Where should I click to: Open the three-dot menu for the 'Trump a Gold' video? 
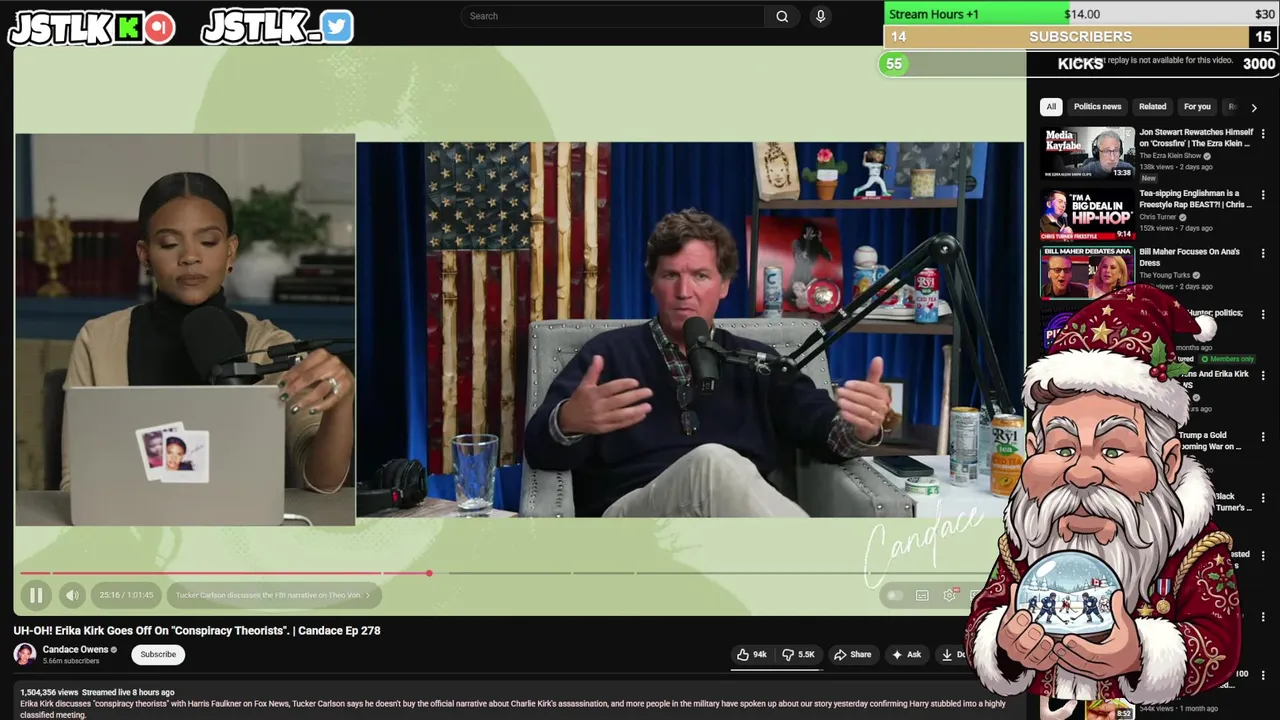(1263, 437)
